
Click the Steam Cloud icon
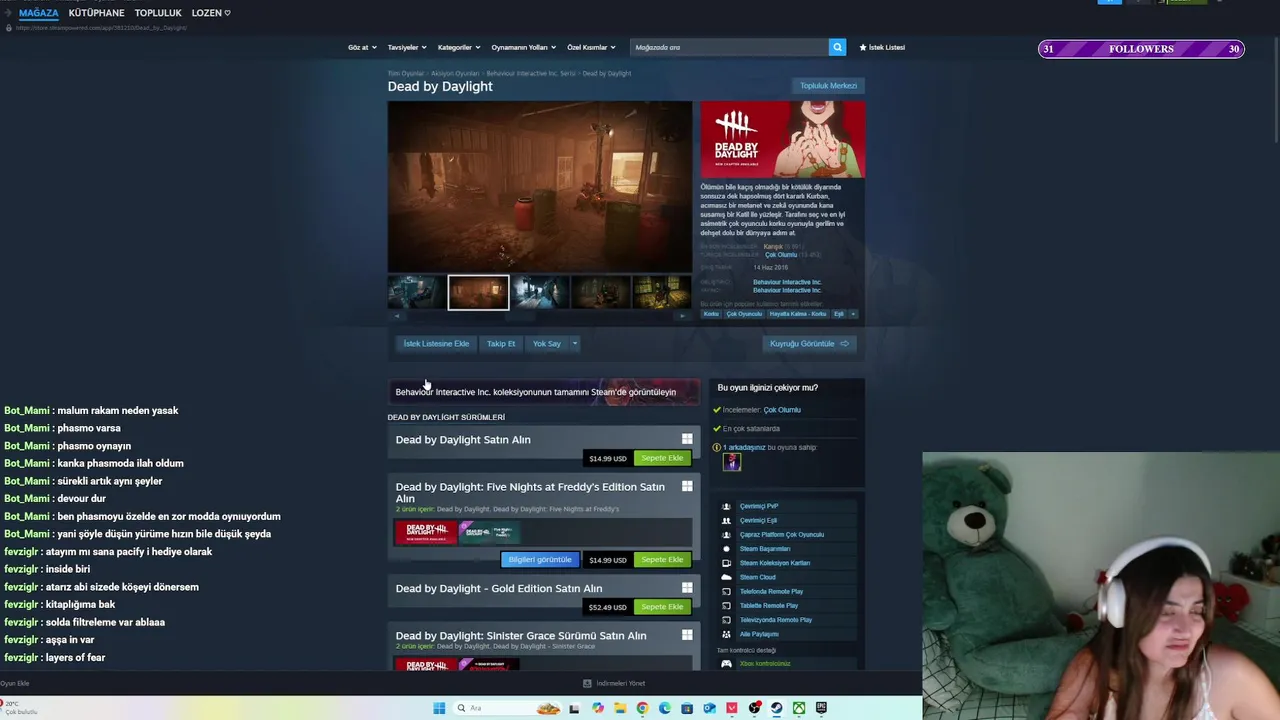(x=726, y=577)
